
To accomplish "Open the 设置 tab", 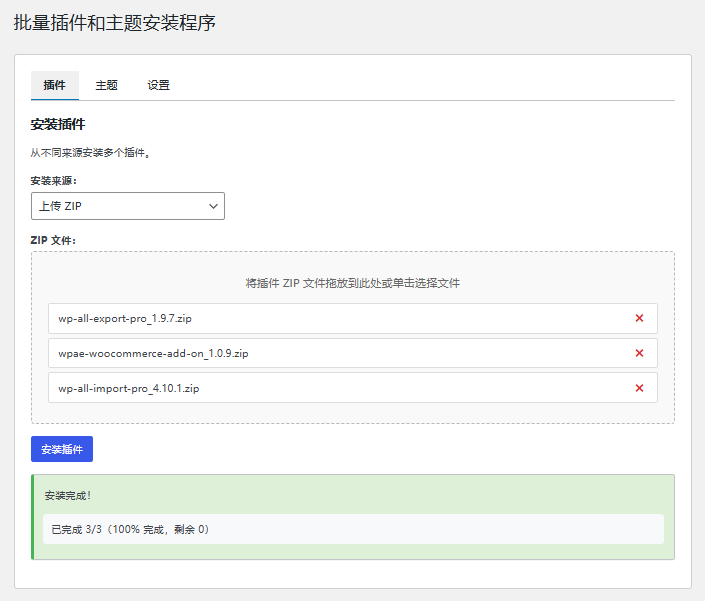I will 158,86.
